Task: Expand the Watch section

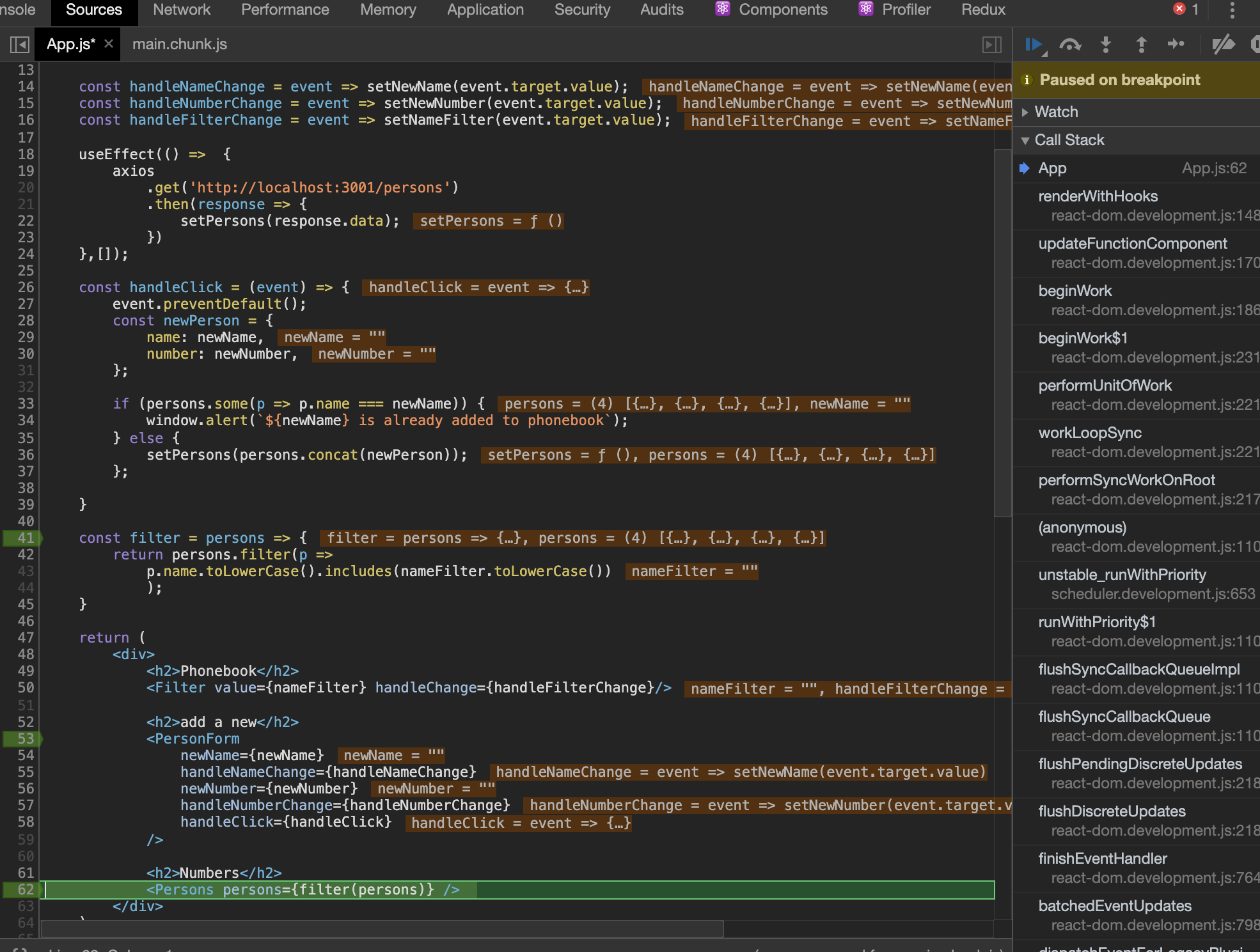Action: (1056, 112)
